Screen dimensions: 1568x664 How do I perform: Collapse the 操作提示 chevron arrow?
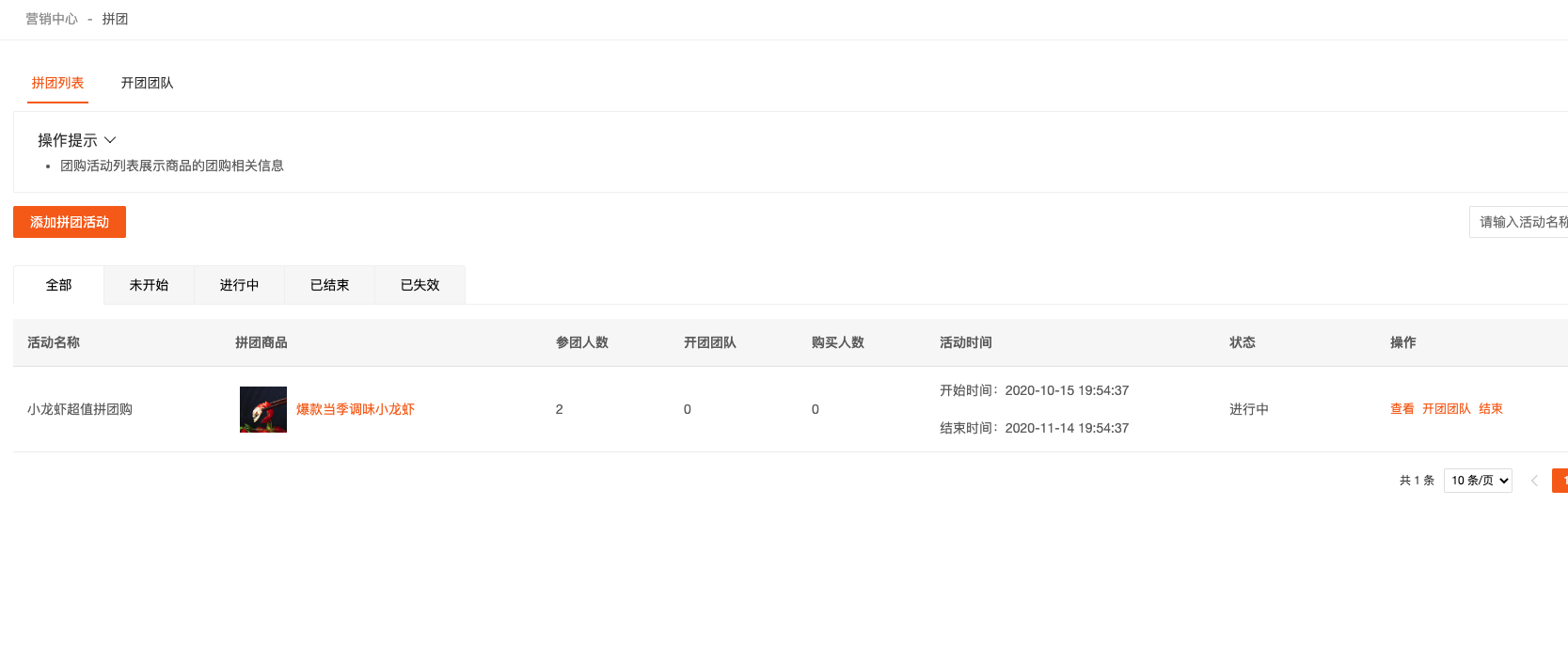pyautogui.click(x=110, y=140)
